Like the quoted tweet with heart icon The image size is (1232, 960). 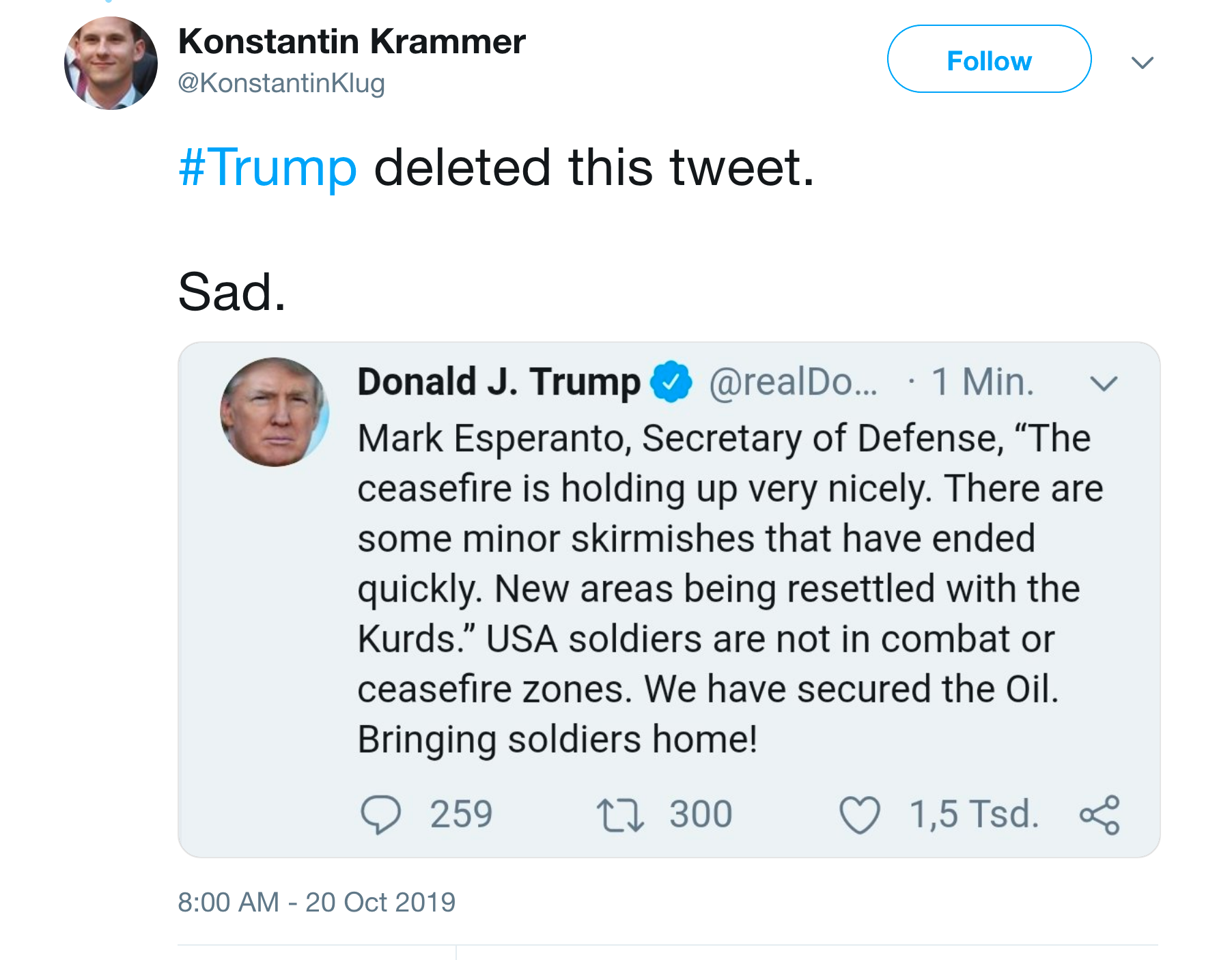click(x=860, y=815)
